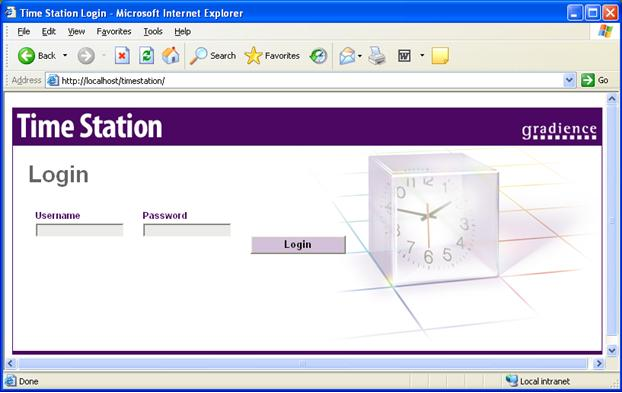Expand the address bar dropdown arrow

(569, 81)
